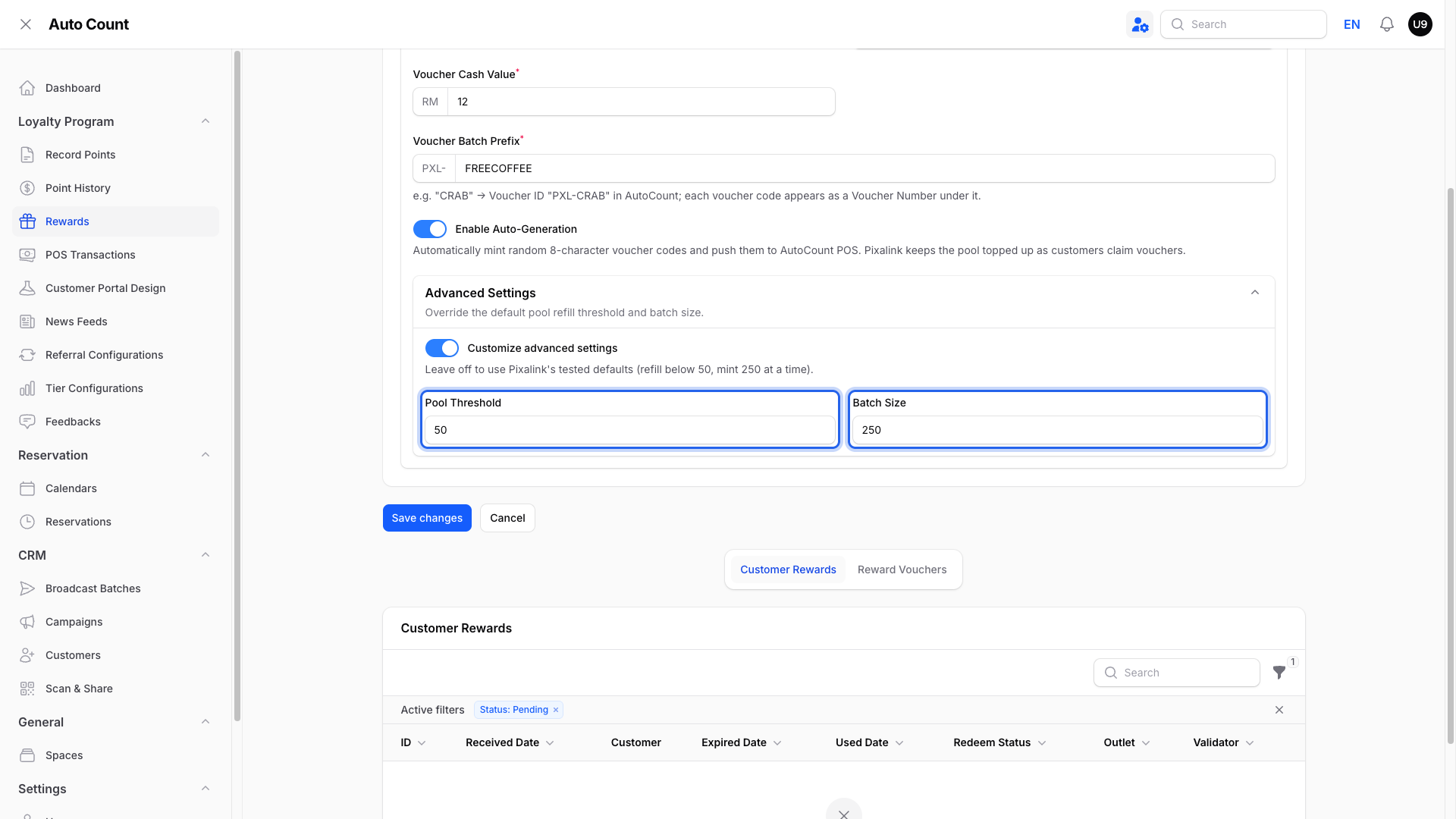Click the Cancel button
This screenshot has height=819, width=1456.
pos(507,518)
